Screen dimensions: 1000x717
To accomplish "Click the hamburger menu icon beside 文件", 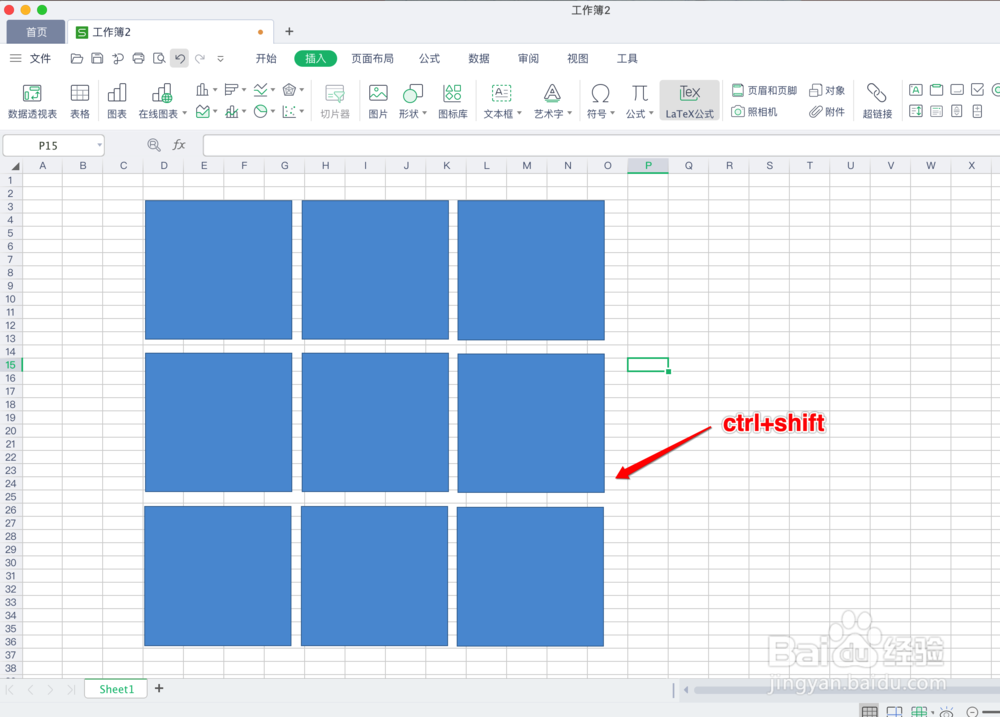I will tap(15, 59).
